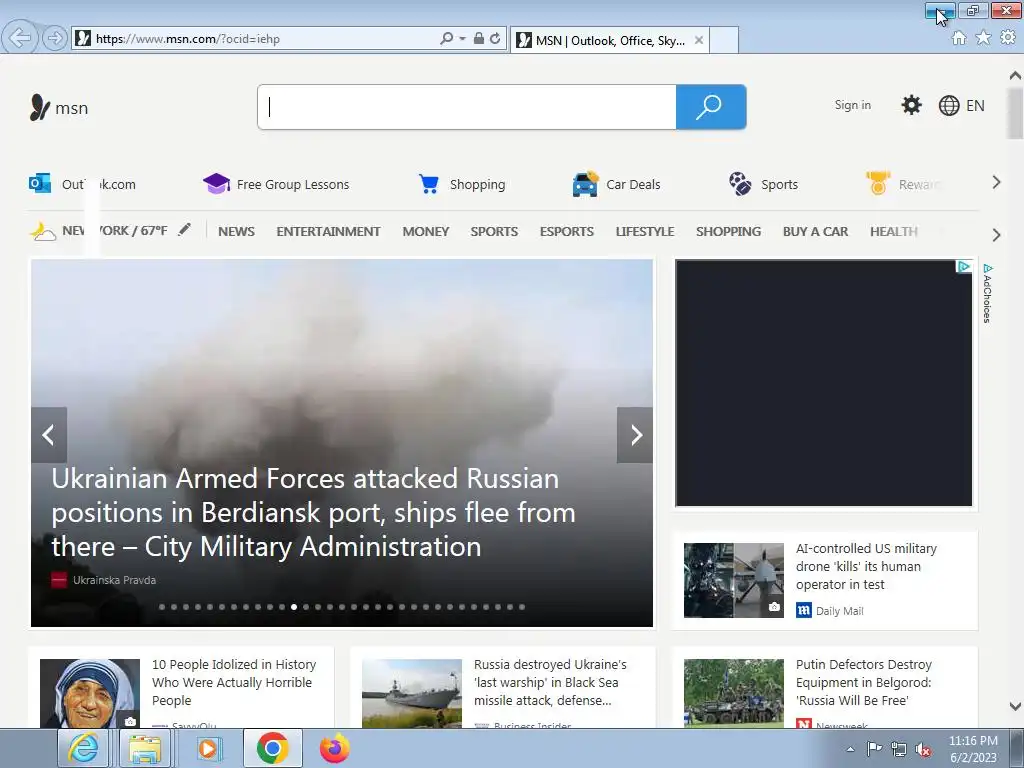Open Free Group Lessons shortcut

[x=276, y=184]
